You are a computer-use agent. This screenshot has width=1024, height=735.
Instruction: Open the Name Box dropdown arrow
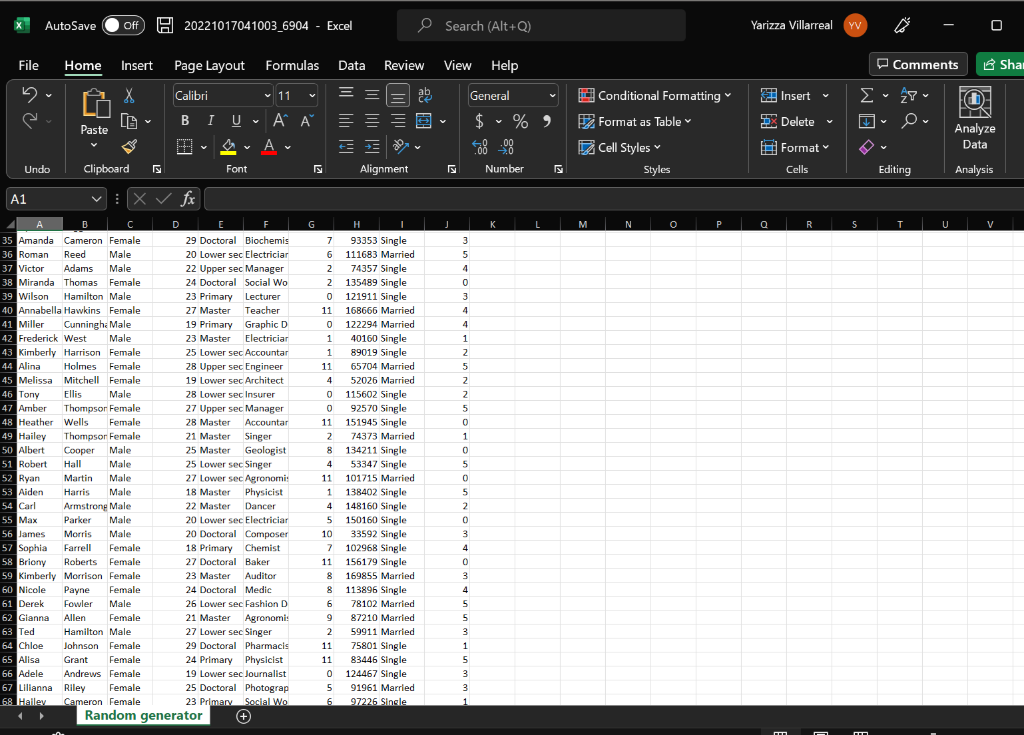tap(97, 199)
